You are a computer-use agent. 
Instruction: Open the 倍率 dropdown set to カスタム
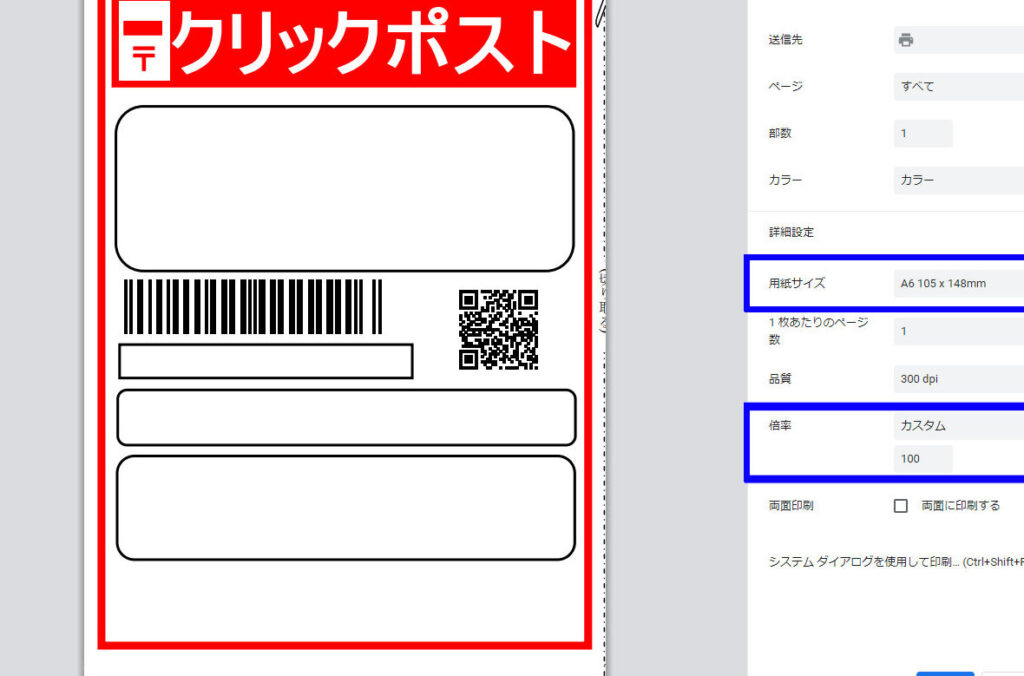click(x=957, y=426)
